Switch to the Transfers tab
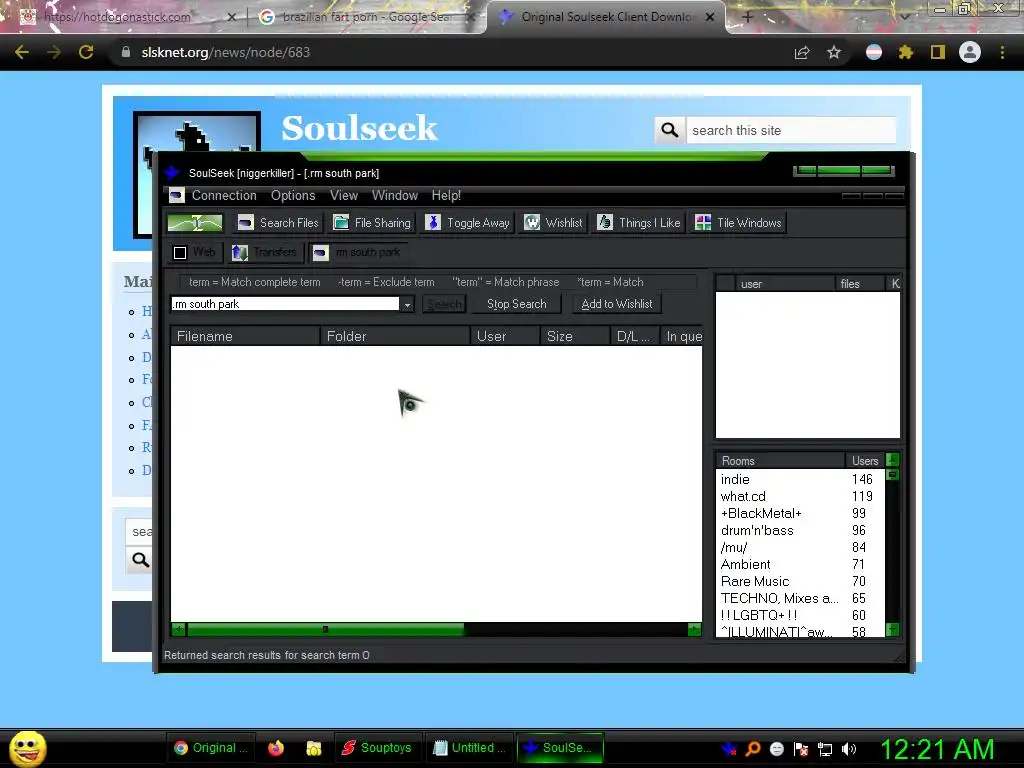 [x=264, y=252]
